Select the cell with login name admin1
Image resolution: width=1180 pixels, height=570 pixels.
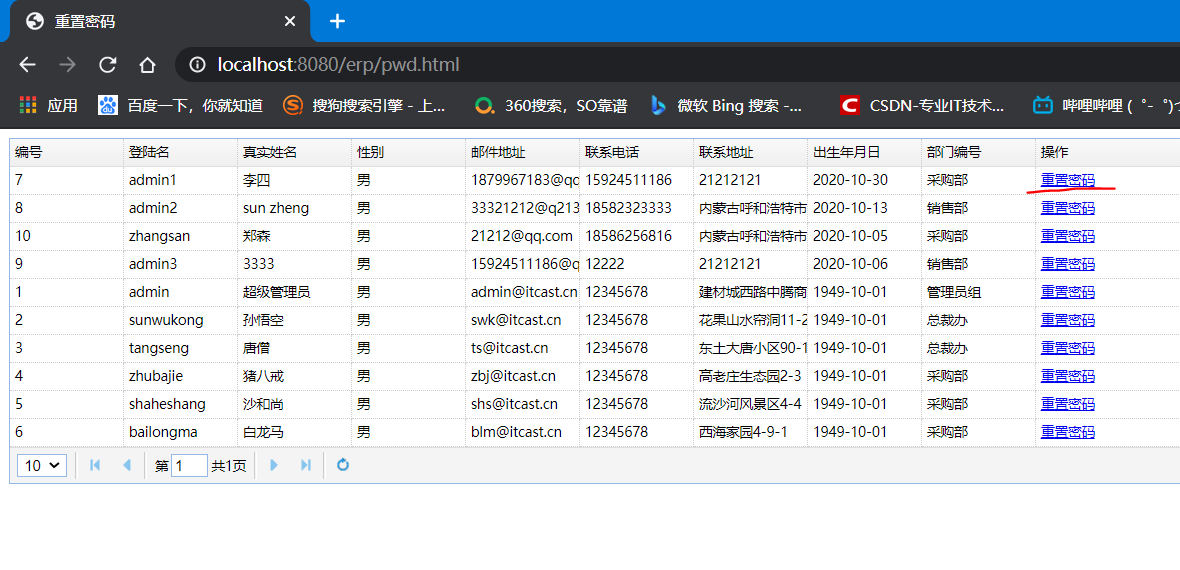(181, 180)
